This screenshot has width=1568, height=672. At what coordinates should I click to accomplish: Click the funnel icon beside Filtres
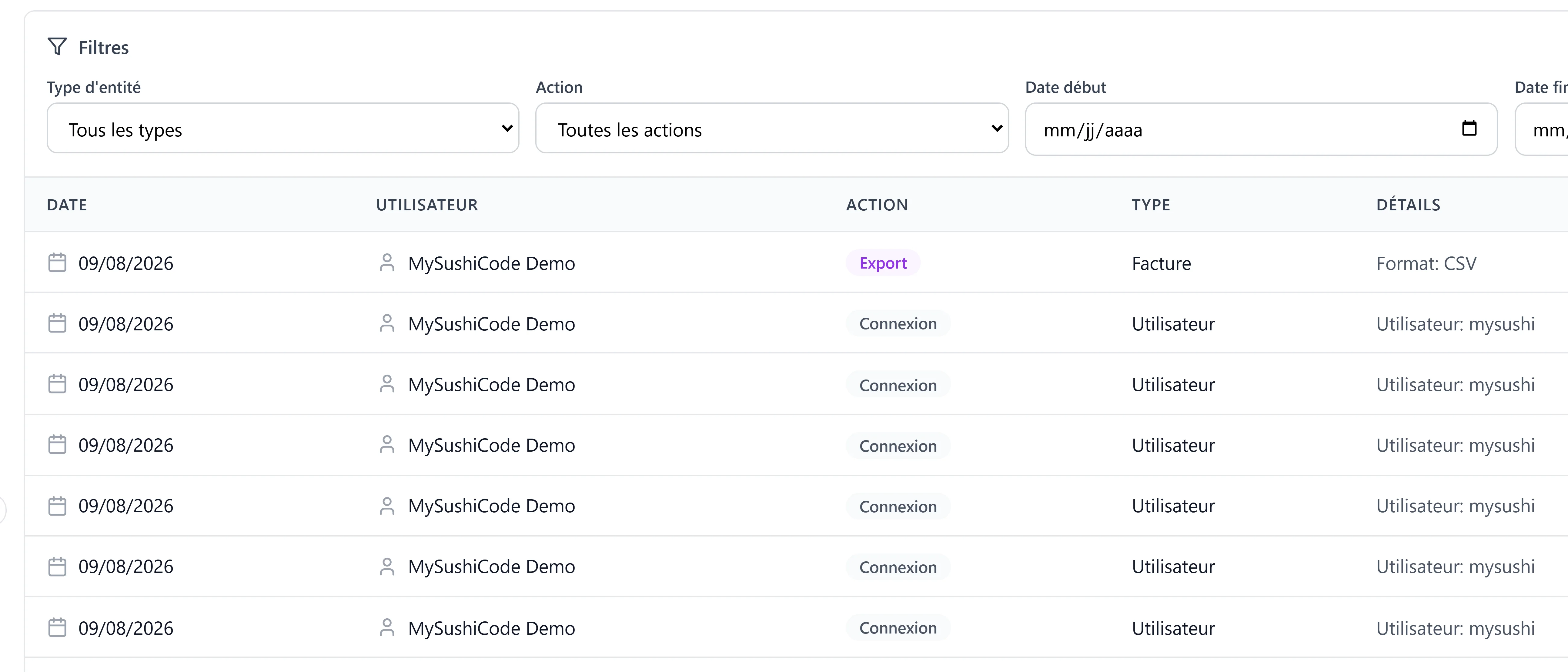tap(57, 47)
